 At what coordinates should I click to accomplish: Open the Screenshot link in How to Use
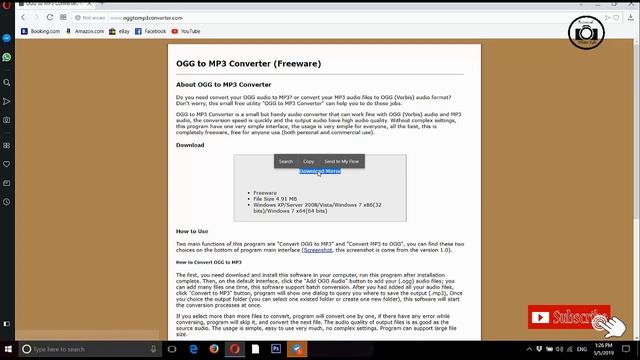[318, 250]
